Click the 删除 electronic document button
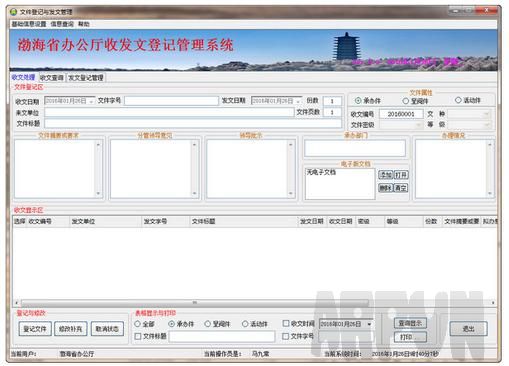The height and width of the screenshot is (366, 509). pyautogui.click(x=386, y=188)
